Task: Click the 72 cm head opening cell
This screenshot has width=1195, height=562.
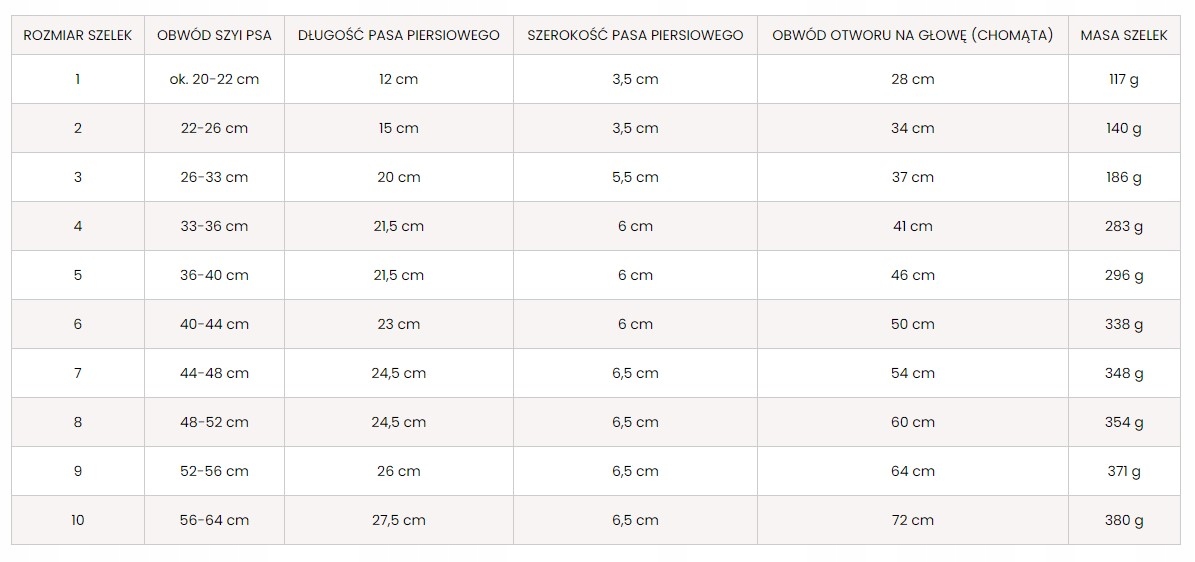Action: (912, 520)
